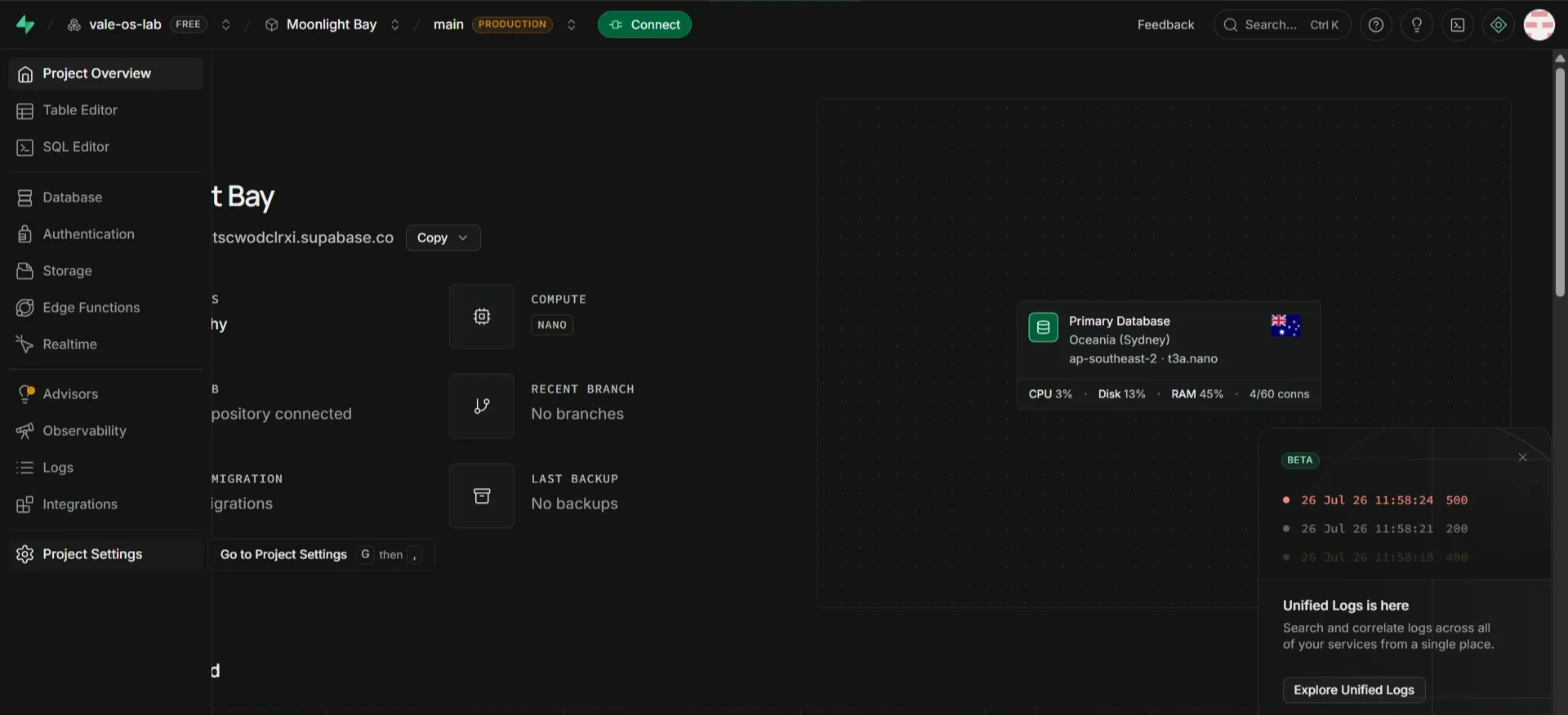This screenshot has height=715, width=1568.
Task: Click the Primary Database green icon
Action: pyautogui.click(x=1043, y=327)
